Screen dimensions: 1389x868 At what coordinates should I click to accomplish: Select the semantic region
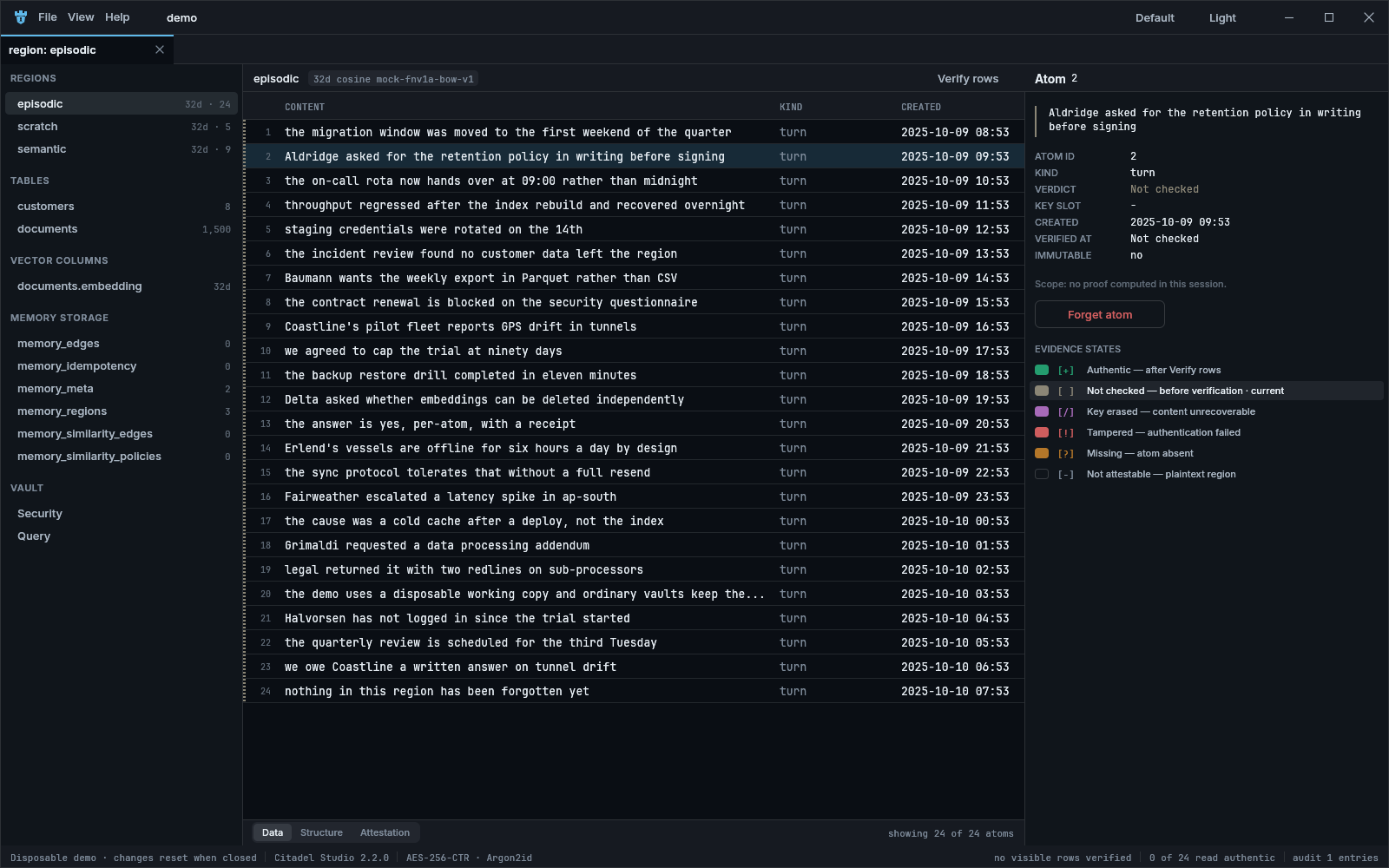click(122, 148)
